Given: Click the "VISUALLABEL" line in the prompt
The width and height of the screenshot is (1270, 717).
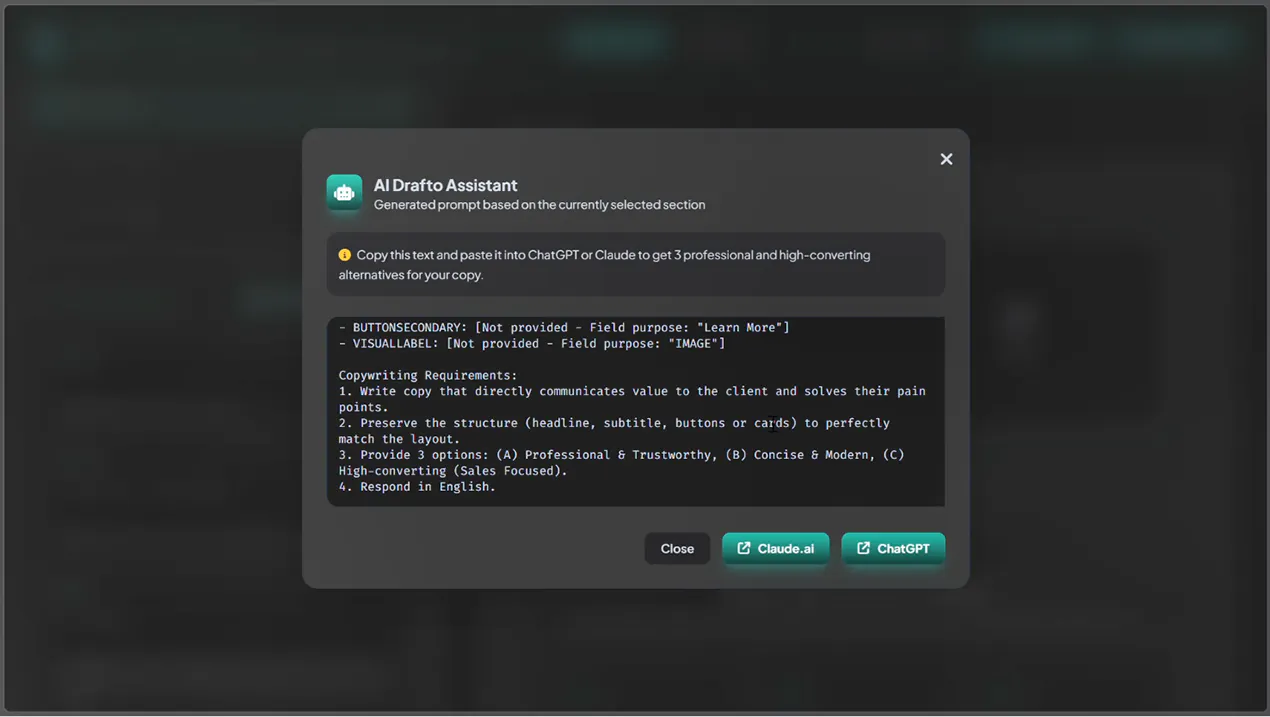Looking at the screenshot, I should click(532, 343).
